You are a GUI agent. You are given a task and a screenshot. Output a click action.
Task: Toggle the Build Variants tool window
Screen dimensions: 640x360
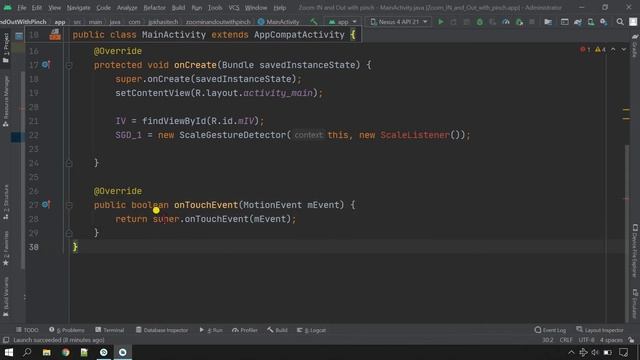6,297
